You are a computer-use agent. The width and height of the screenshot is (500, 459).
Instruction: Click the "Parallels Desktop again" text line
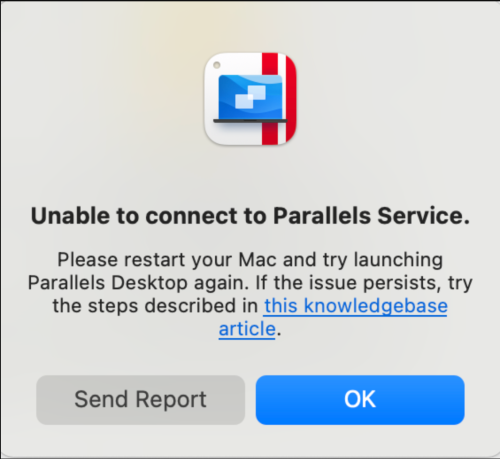[250, 283]
